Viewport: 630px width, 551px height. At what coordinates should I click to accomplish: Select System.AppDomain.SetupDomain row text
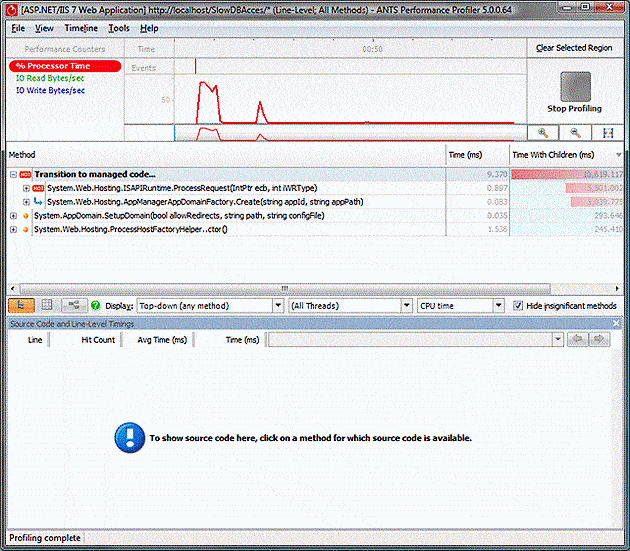pyautogui.click(x=179, y=216)
